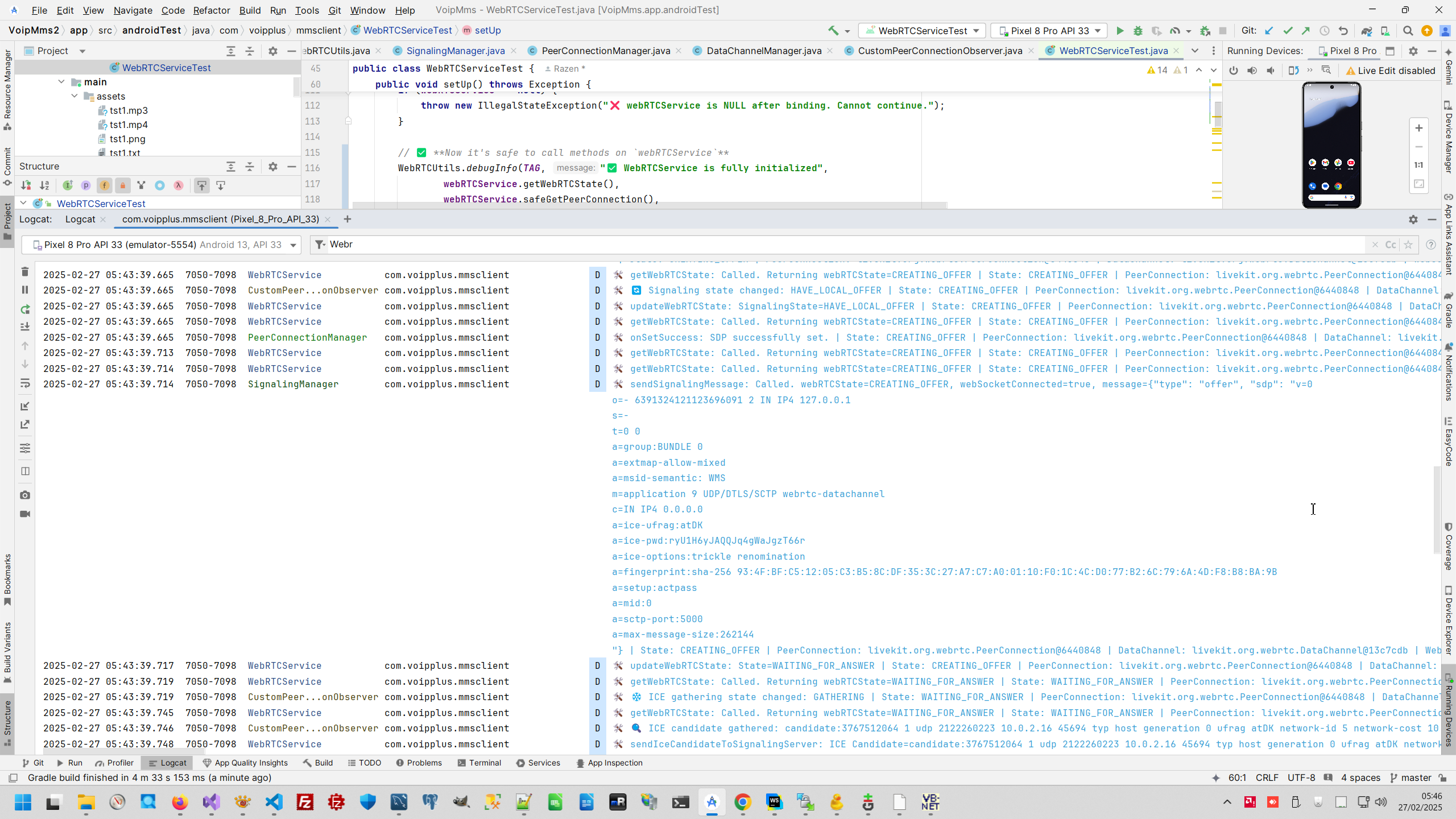Open the Pixel 8 Pro API 33 device dropdown
Screen dimensions: 1456x819
click(x=1049, y=31)
